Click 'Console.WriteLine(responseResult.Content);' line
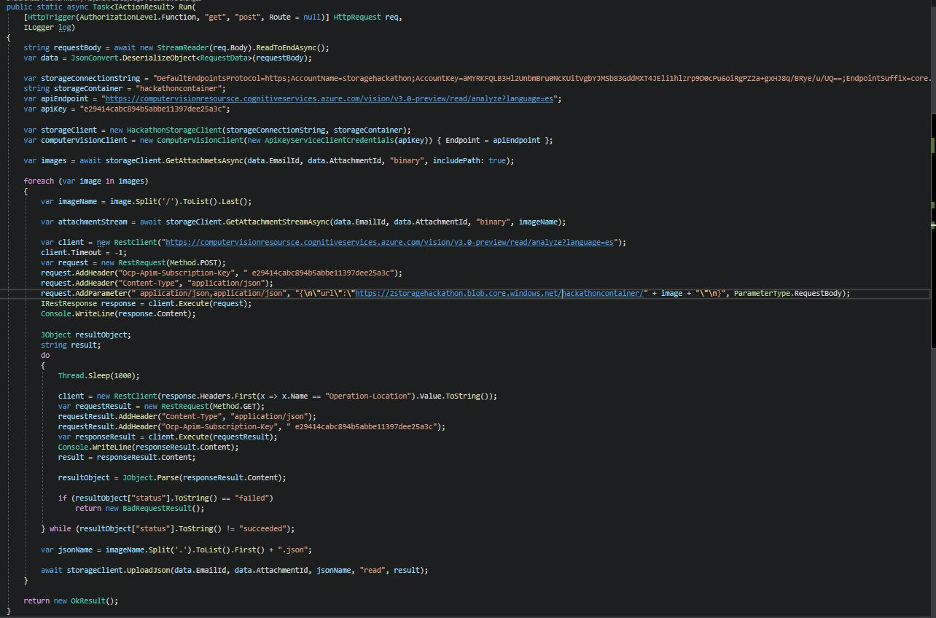 (148, 447)
